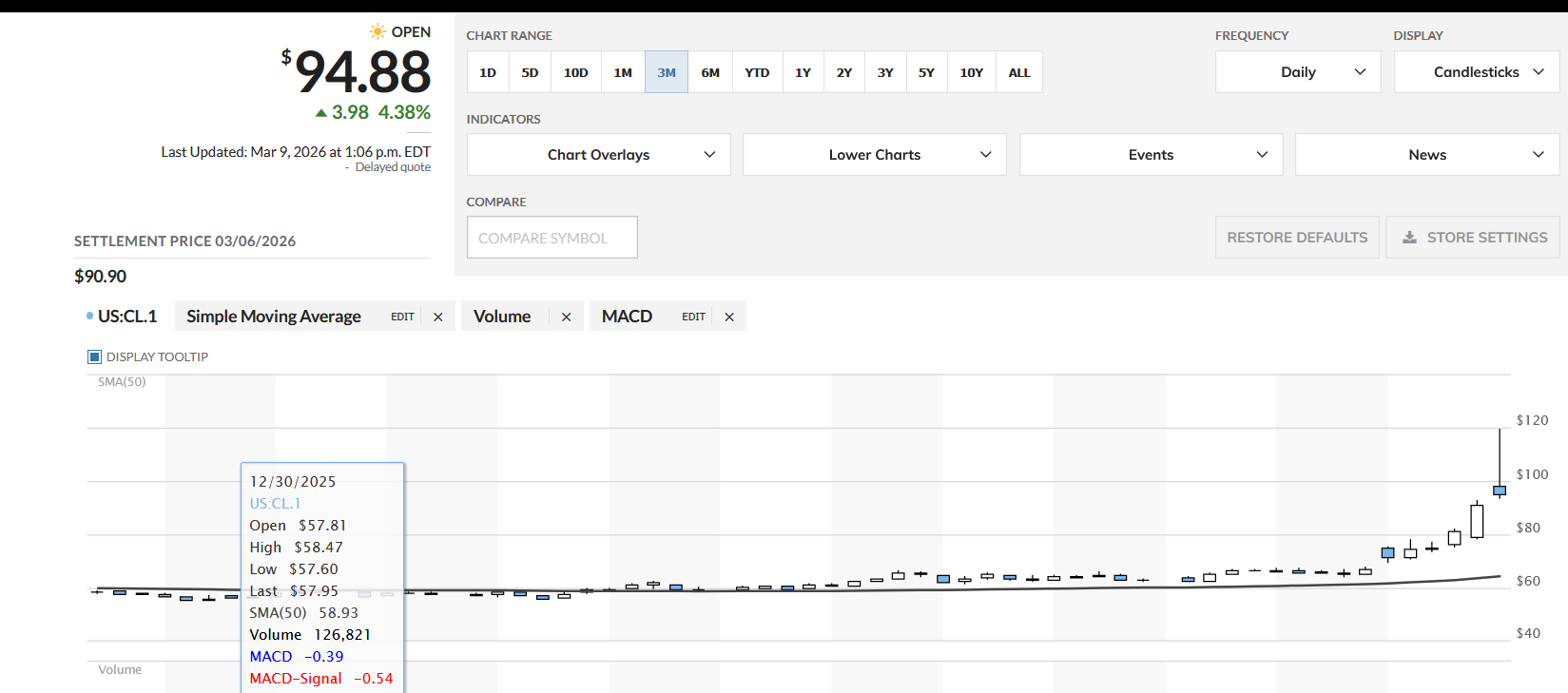Expand the News dropdown

coord(1427,155)
